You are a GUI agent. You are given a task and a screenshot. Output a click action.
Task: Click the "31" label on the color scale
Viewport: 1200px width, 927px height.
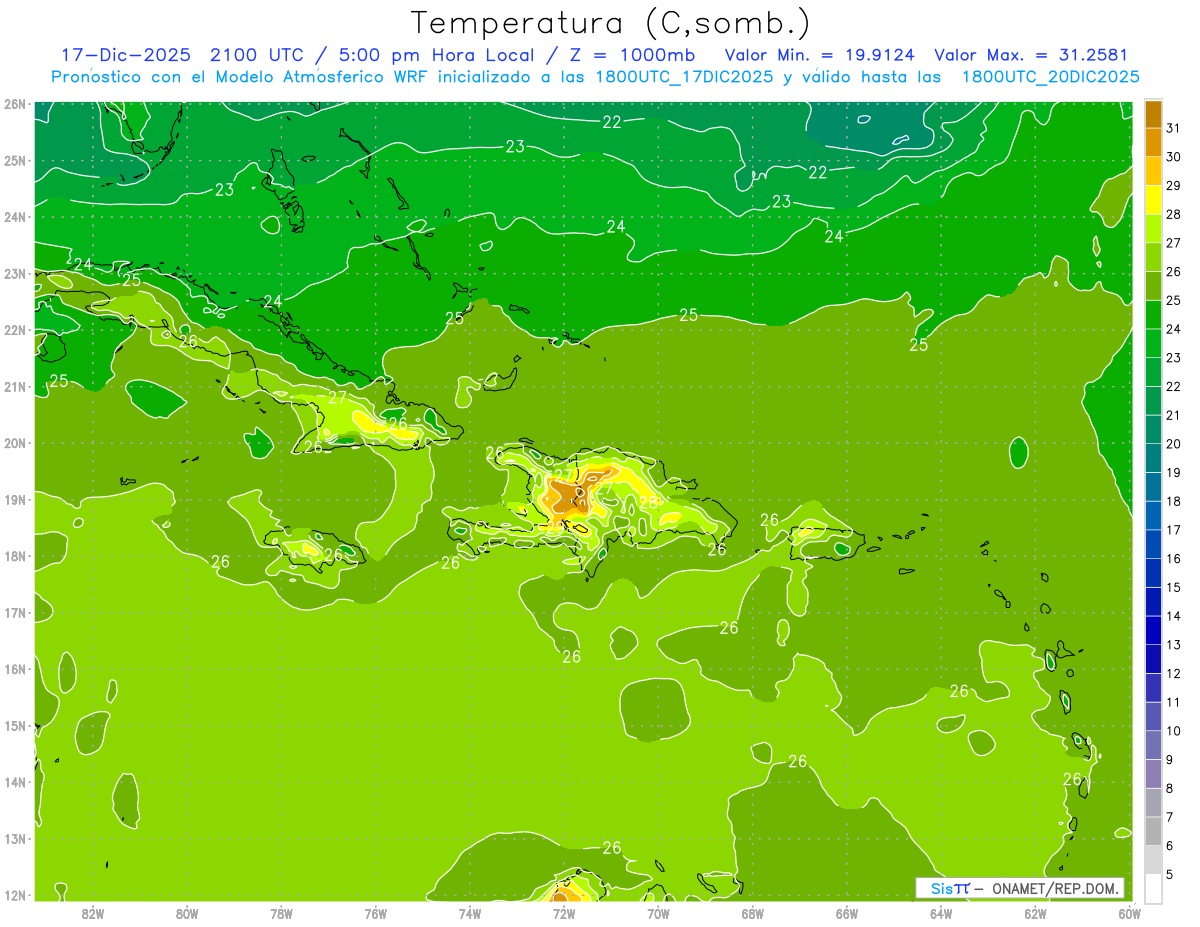point(1174,128)
